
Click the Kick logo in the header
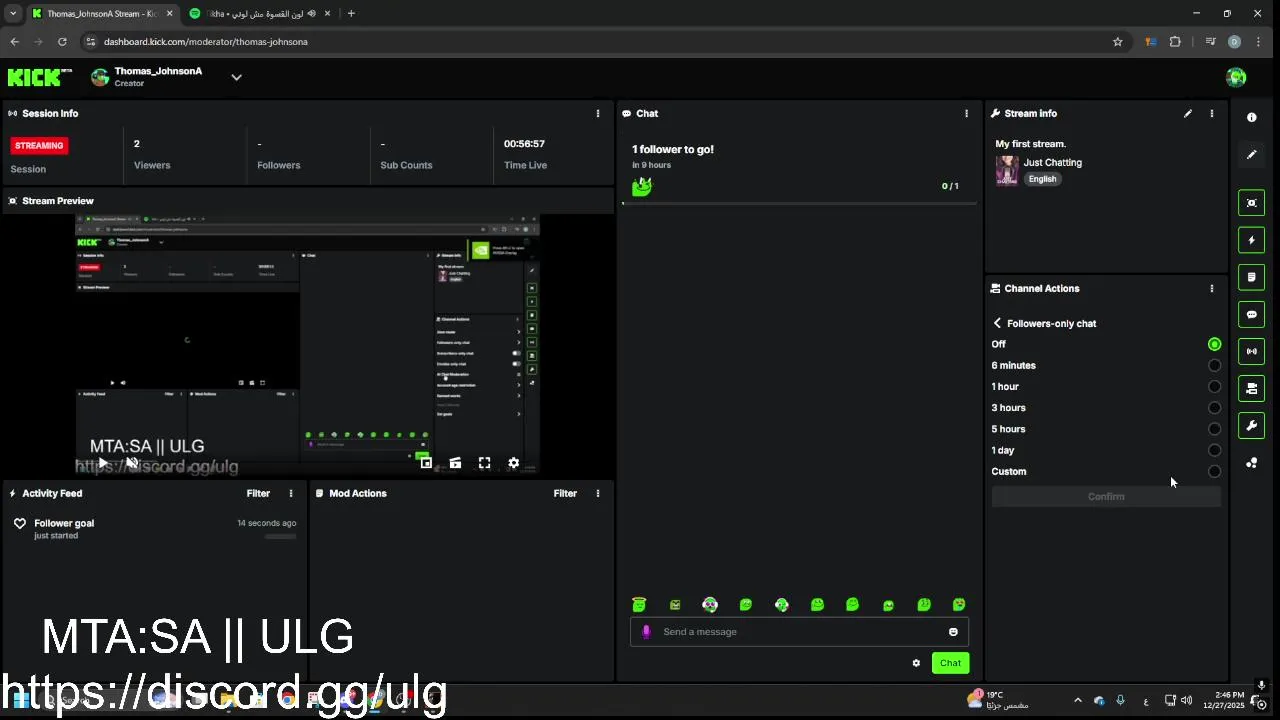tap(40, 77)
